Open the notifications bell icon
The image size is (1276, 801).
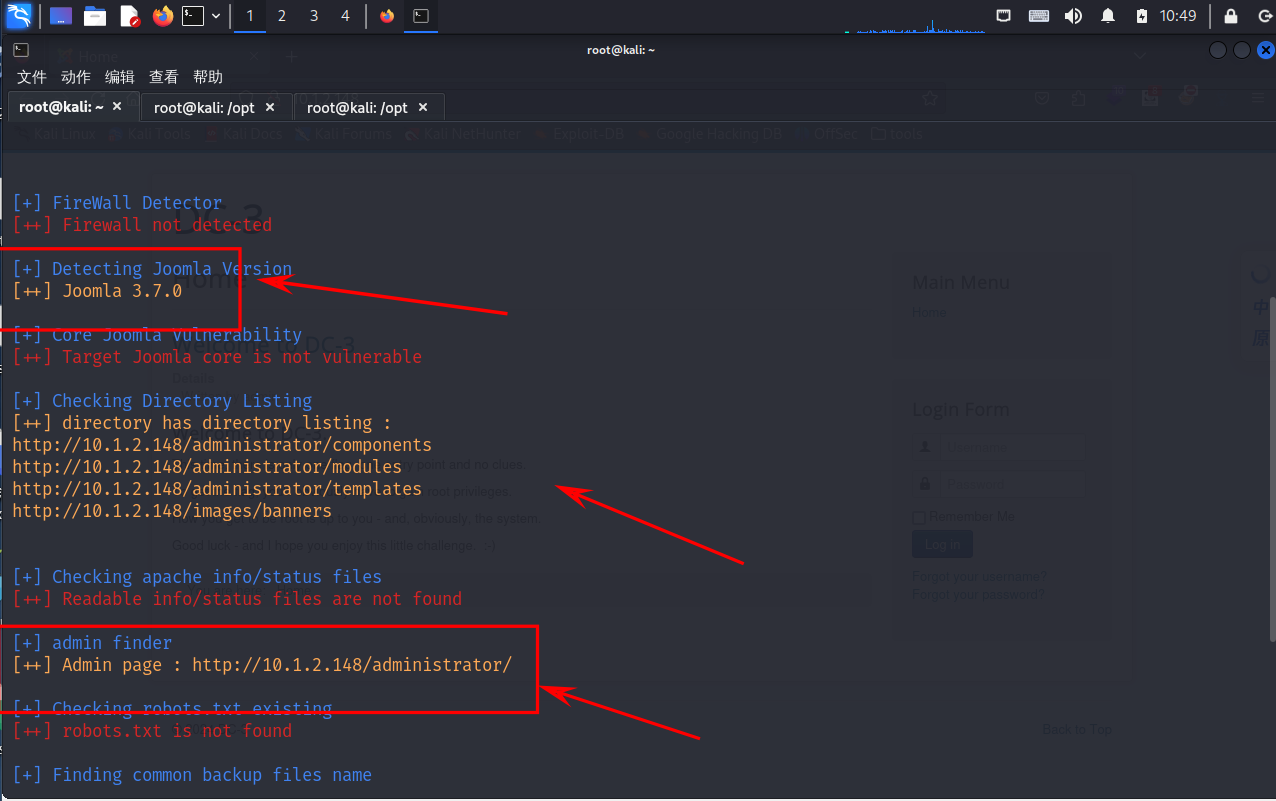(x=1108, y=16)
